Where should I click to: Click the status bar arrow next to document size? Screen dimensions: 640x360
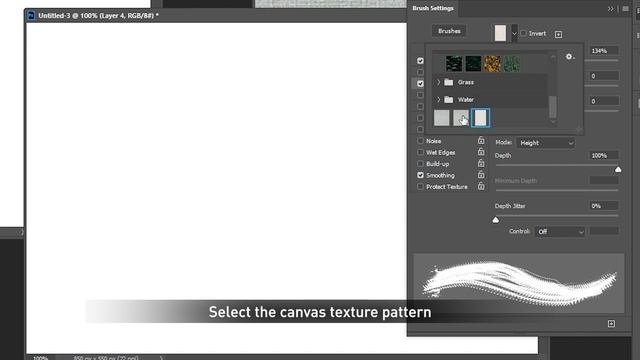(161, 358)
